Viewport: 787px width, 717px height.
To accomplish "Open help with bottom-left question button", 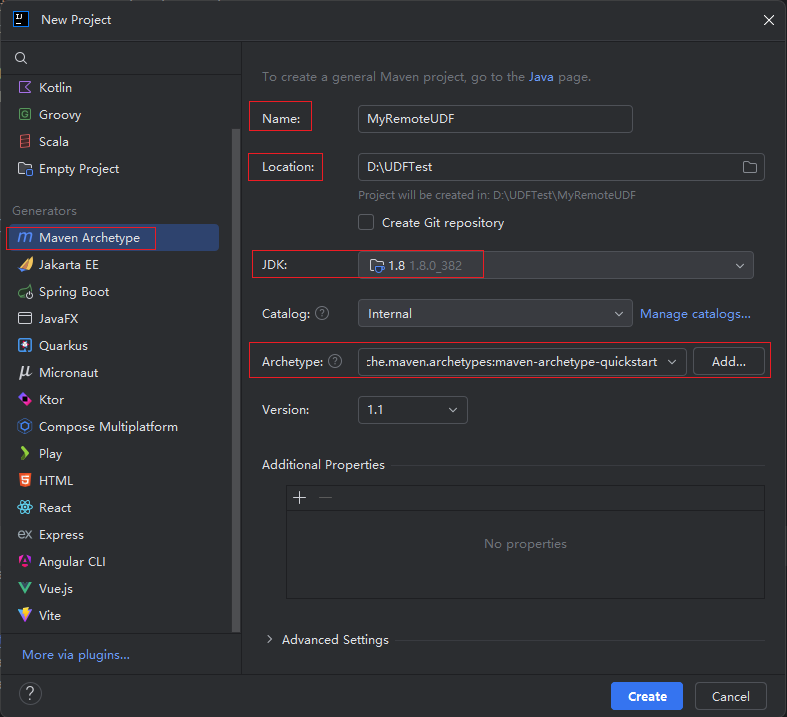I will tap(30, 694).
